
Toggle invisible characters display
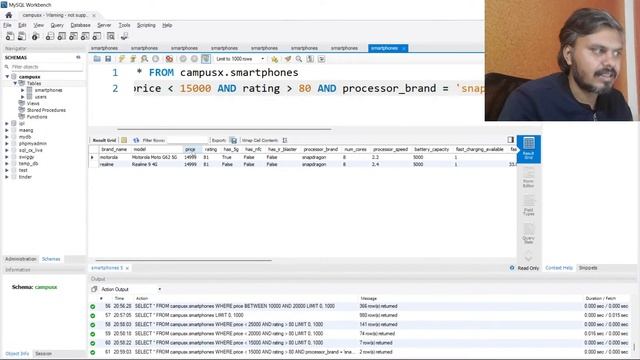[x=310, y=59]
